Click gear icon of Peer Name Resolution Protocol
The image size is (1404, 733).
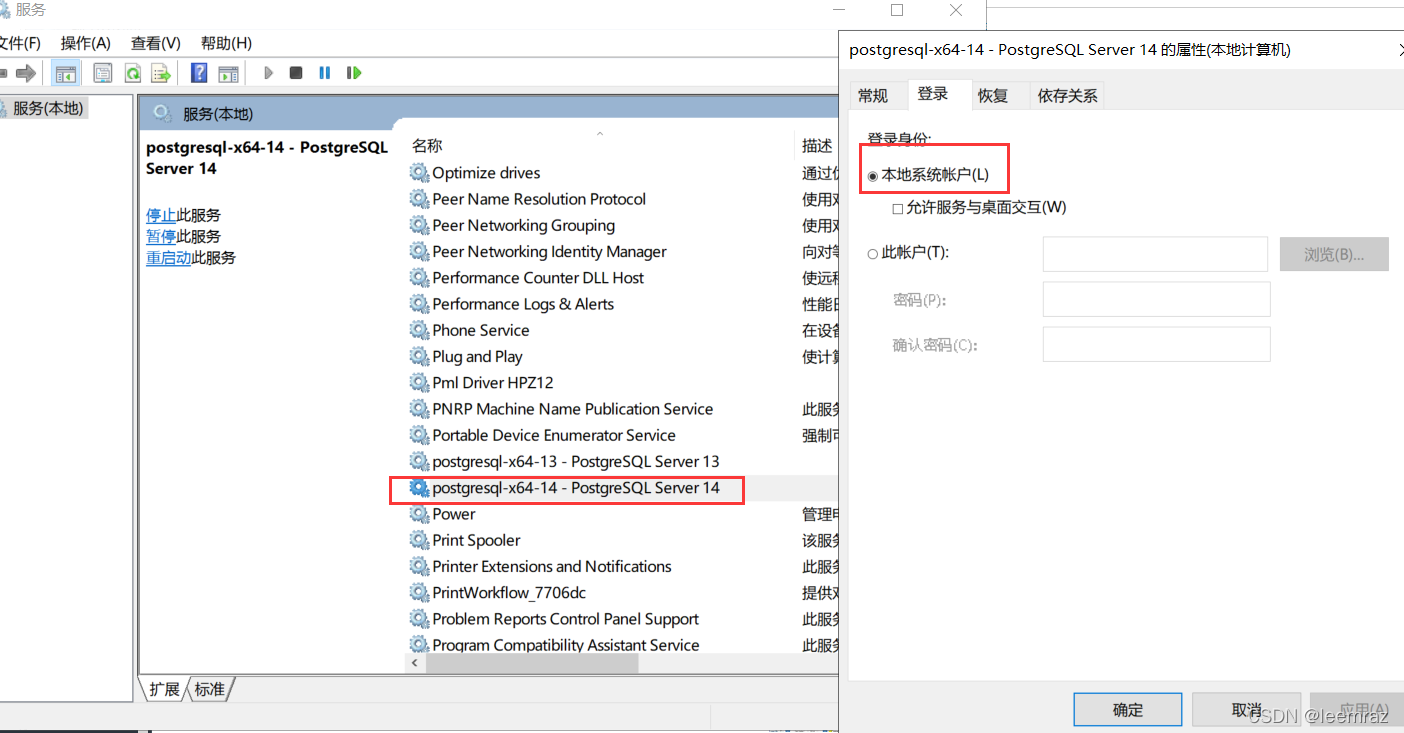pyautogui.click(x=419, y=199)
